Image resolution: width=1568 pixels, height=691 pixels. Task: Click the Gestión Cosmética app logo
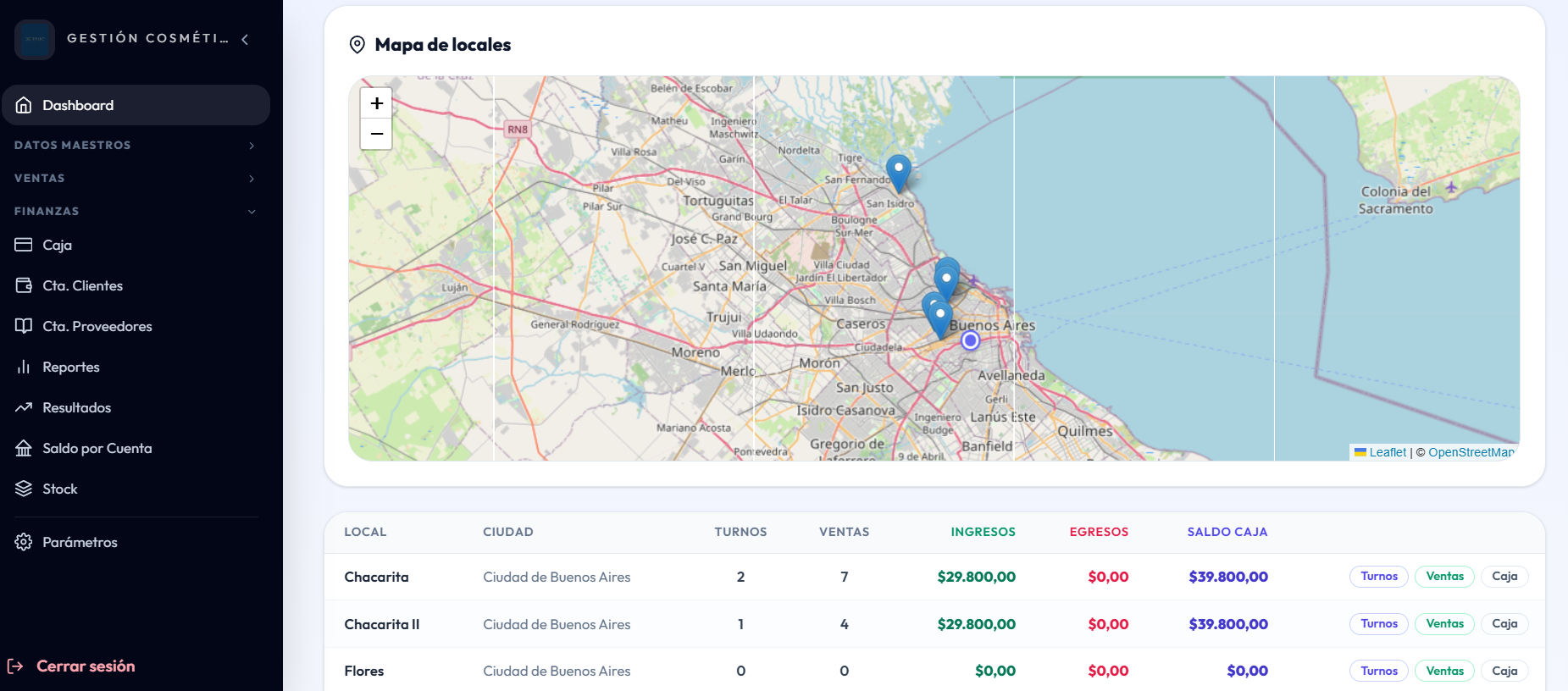click(x=35, y=39)
